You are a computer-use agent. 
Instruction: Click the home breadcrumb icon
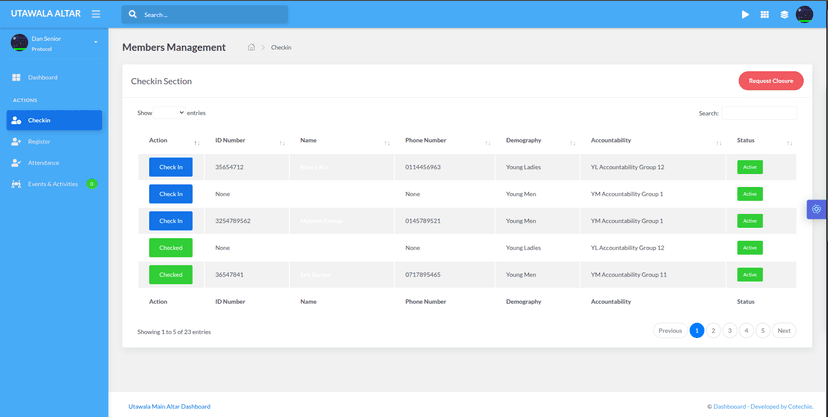(252, 47)
